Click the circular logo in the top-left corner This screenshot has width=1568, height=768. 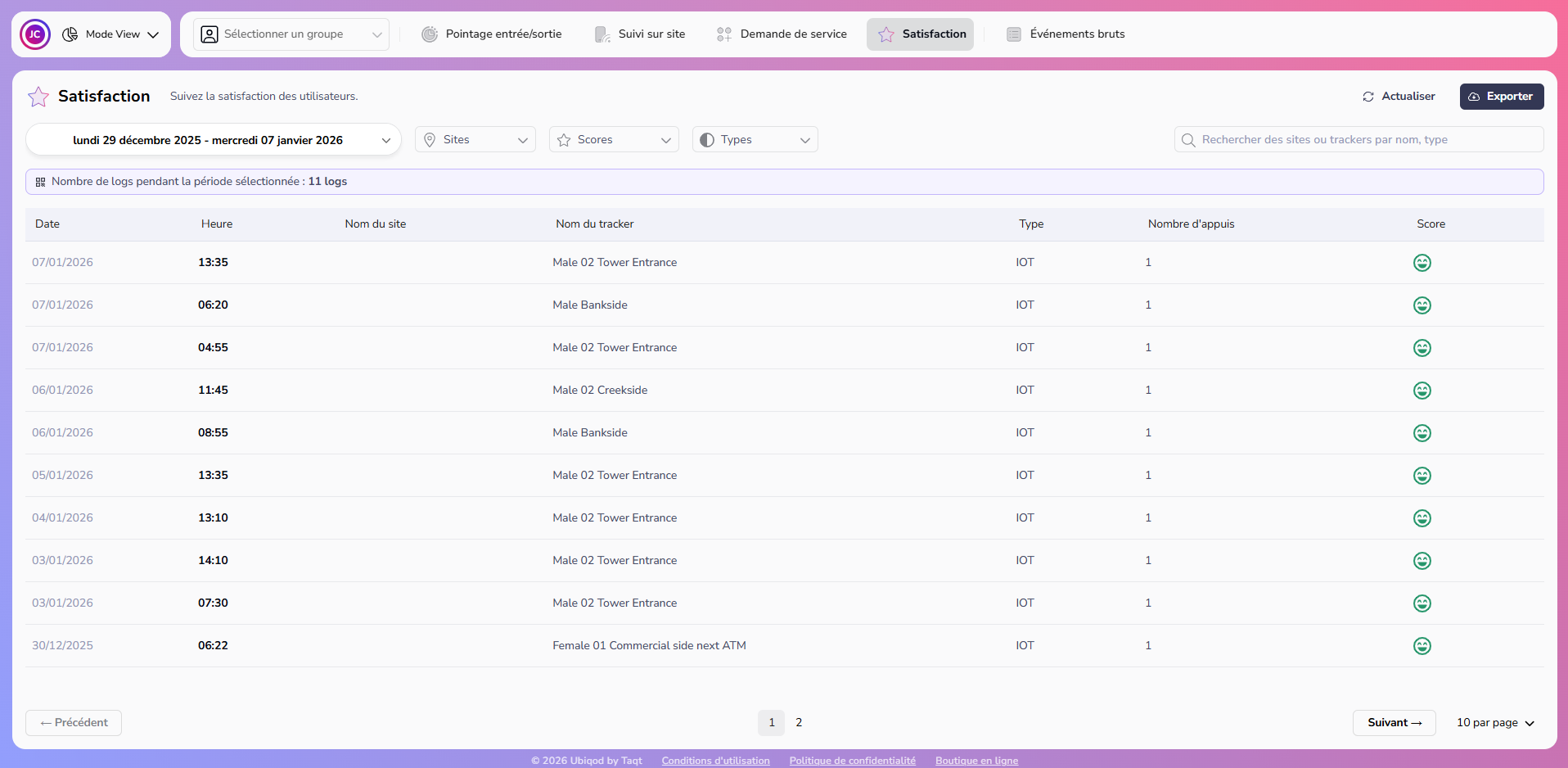click(34, 34)
